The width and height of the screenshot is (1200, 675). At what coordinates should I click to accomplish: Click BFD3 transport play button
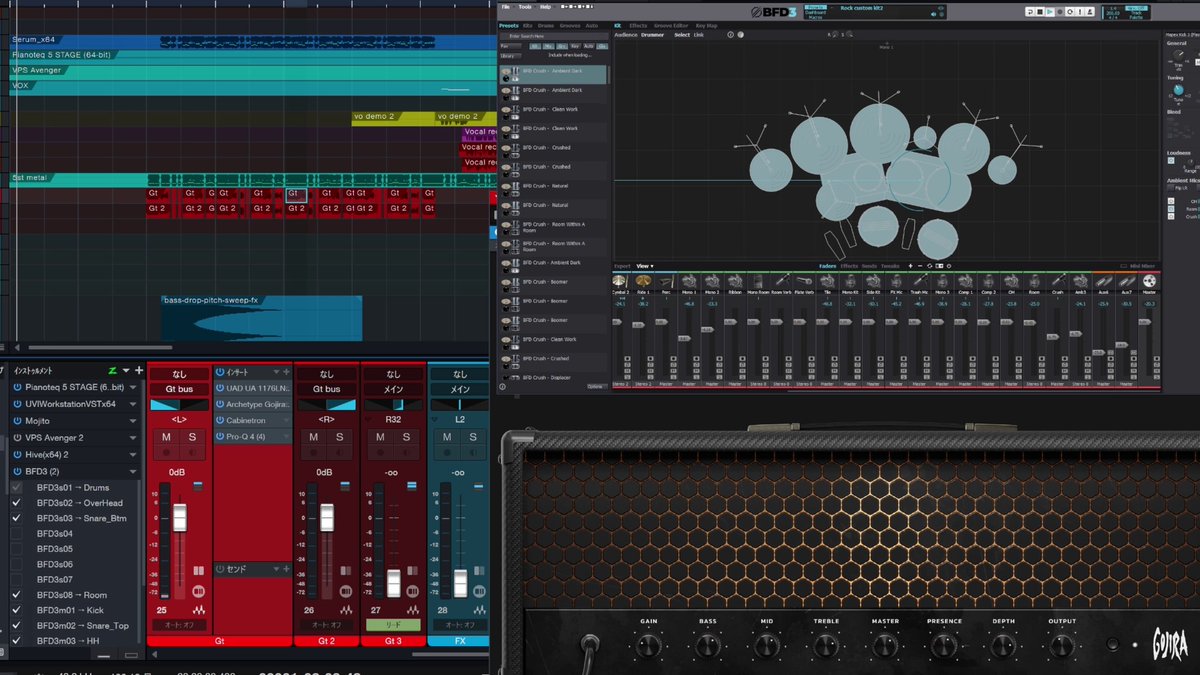click(1048, 12)
